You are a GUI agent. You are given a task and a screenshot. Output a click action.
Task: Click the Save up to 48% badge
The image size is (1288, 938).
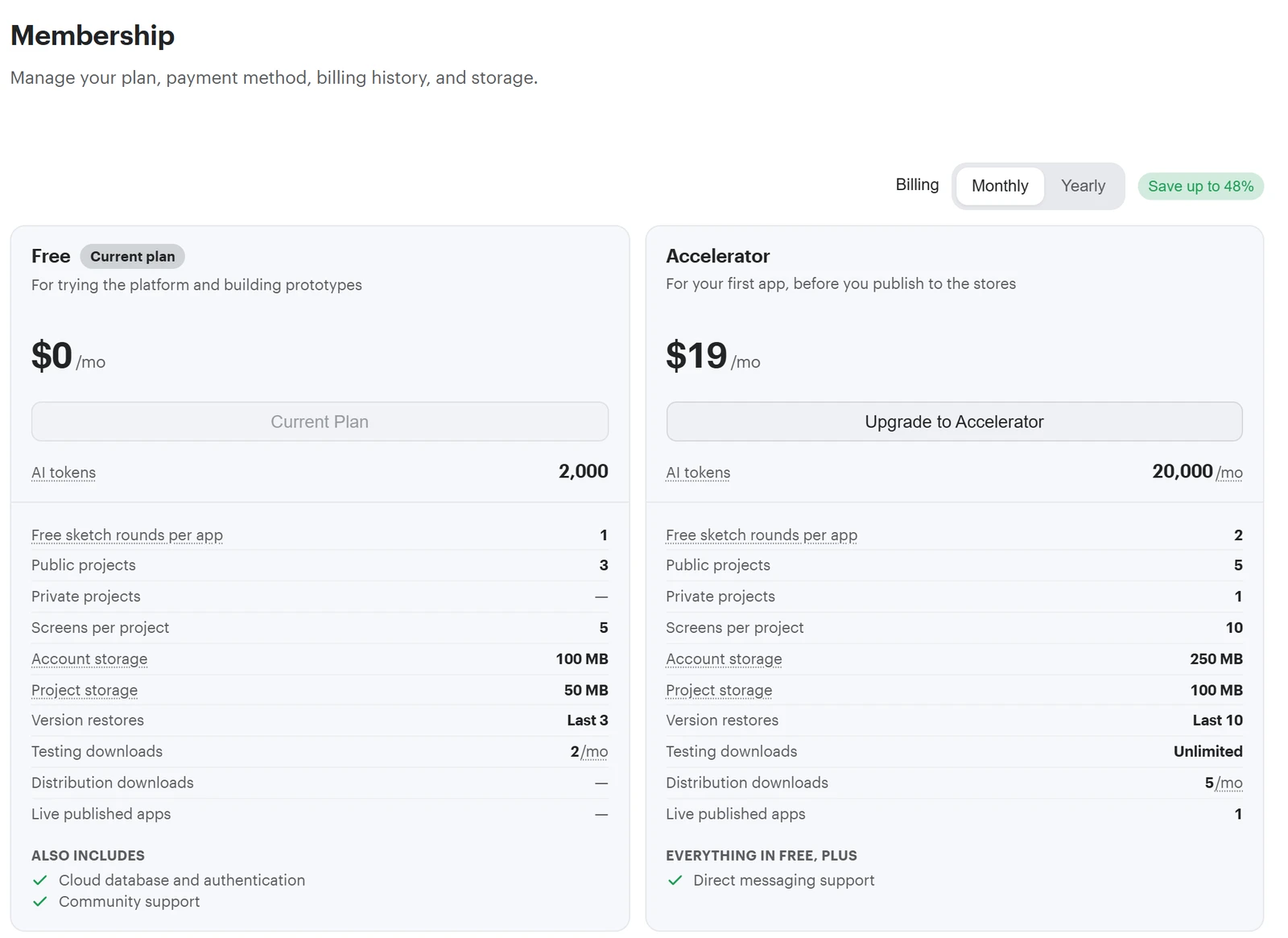tap(1200, 186)
